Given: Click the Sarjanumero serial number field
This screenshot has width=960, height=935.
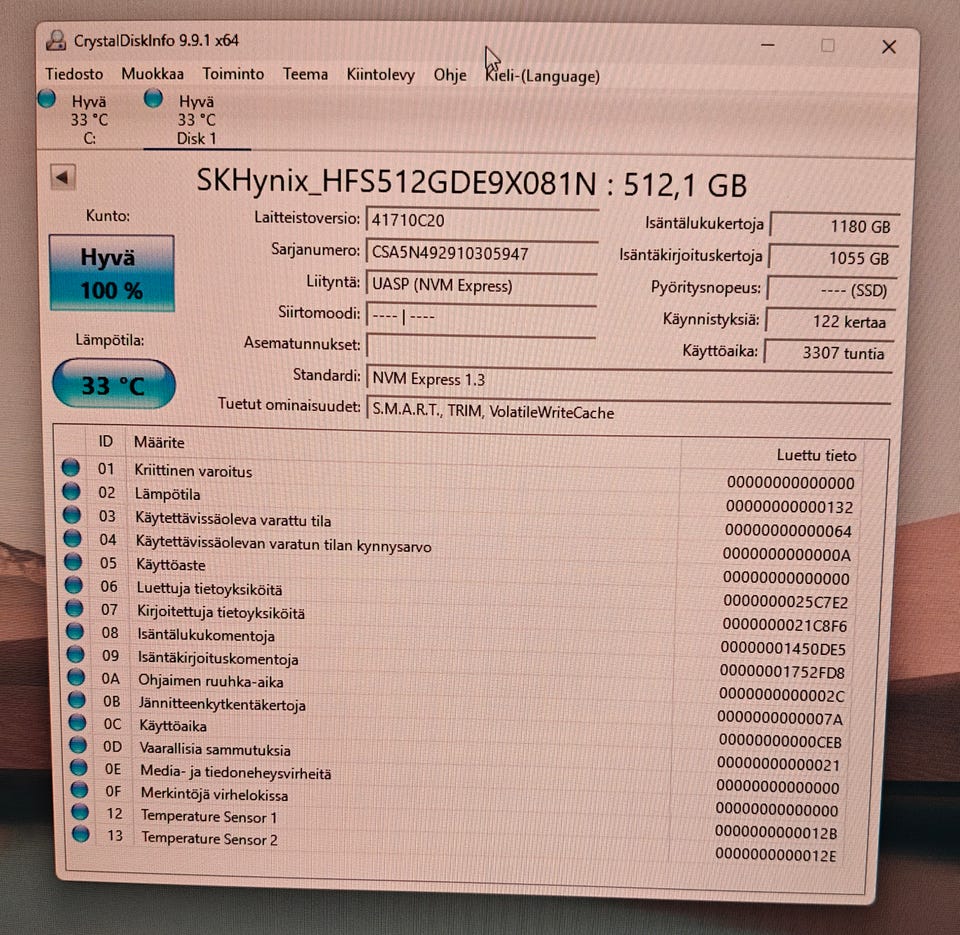Looking at the screenshot, I should click(x=481, y=253).
